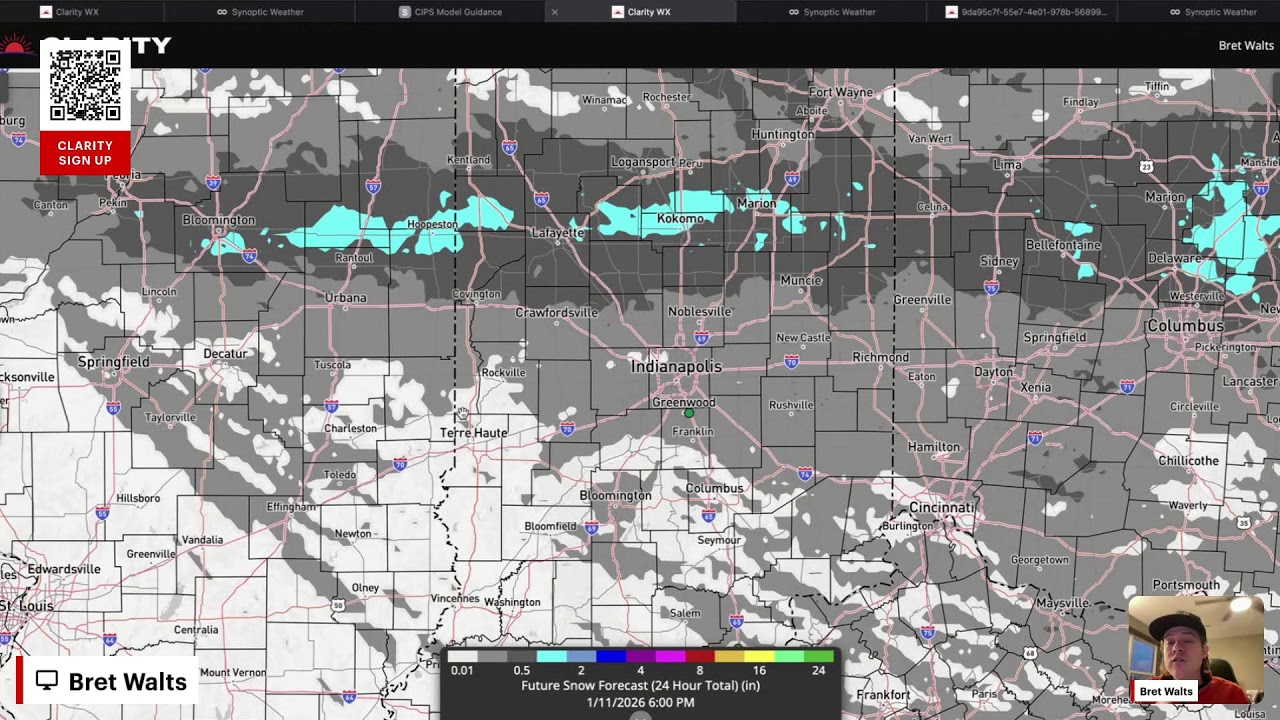Image resolution: width=1280 pixels, height=720 pixels.
Task: Click the I-55 shield near Hillsboro
Action: coord(102,513)
